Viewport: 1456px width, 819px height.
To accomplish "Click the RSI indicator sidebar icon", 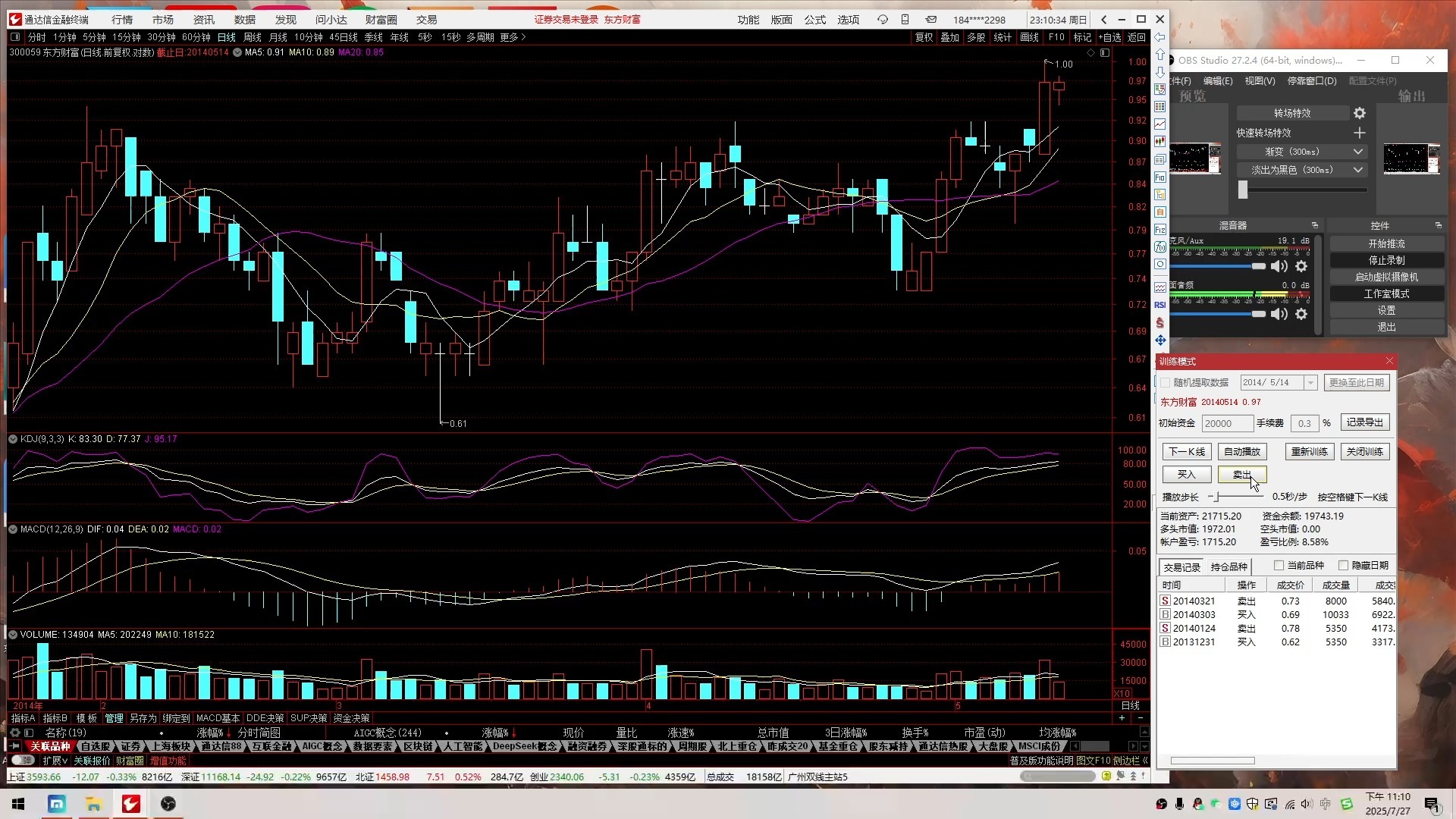I will click(x=1159, y=305).
